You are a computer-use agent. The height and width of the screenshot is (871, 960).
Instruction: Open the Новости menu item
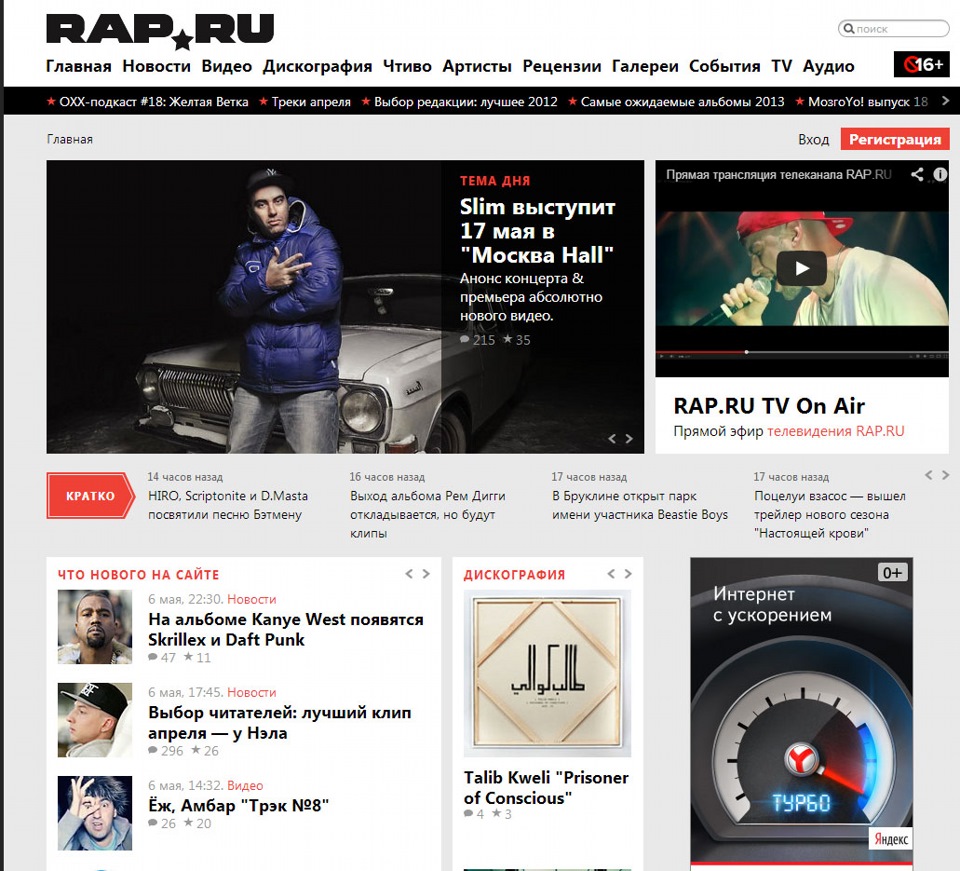click(154, 66)
